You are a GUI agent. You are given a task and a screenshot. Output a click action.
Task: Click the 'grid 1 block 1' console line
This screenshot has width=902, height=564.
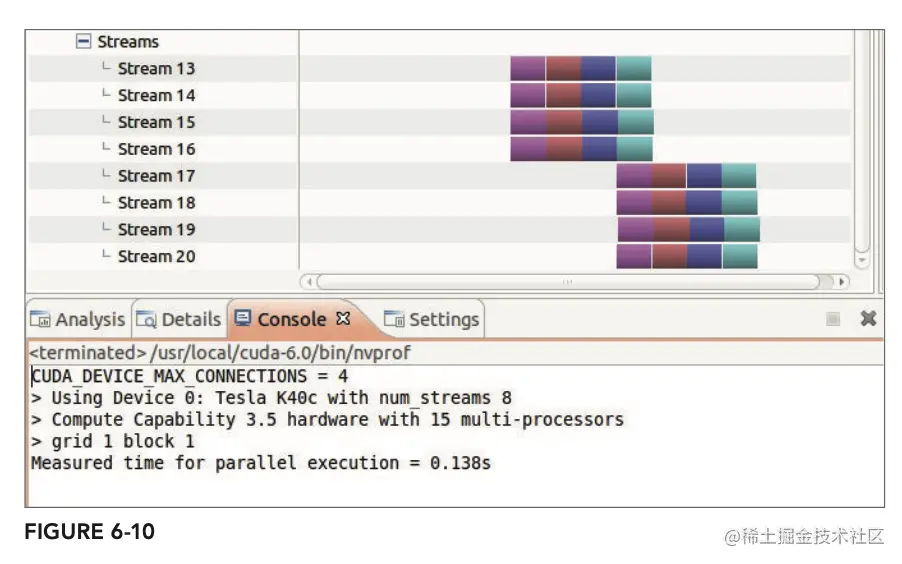pos(113,441)
